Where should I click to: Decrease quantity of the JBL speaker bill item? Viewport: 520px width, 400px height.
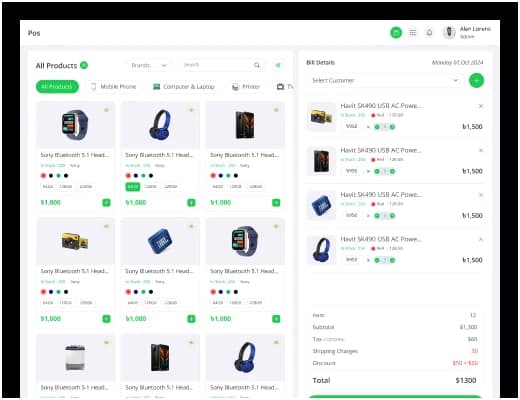click(377, 216)
